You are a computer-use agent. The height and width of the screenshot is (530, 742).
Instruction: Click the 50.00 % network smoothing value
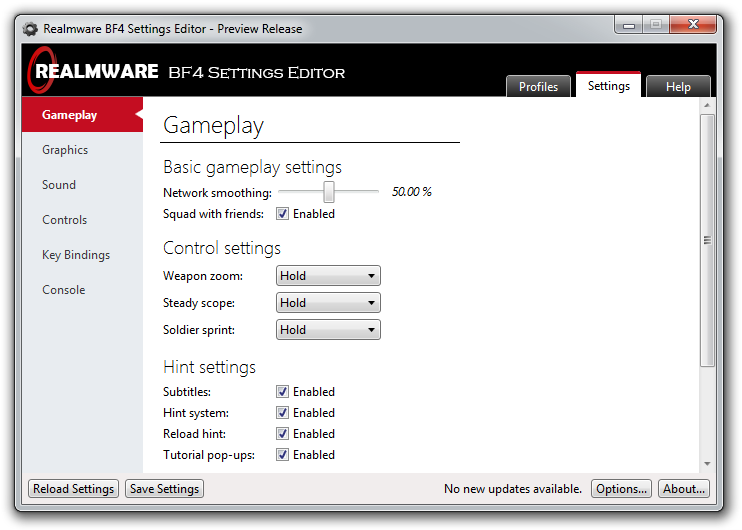411,192
